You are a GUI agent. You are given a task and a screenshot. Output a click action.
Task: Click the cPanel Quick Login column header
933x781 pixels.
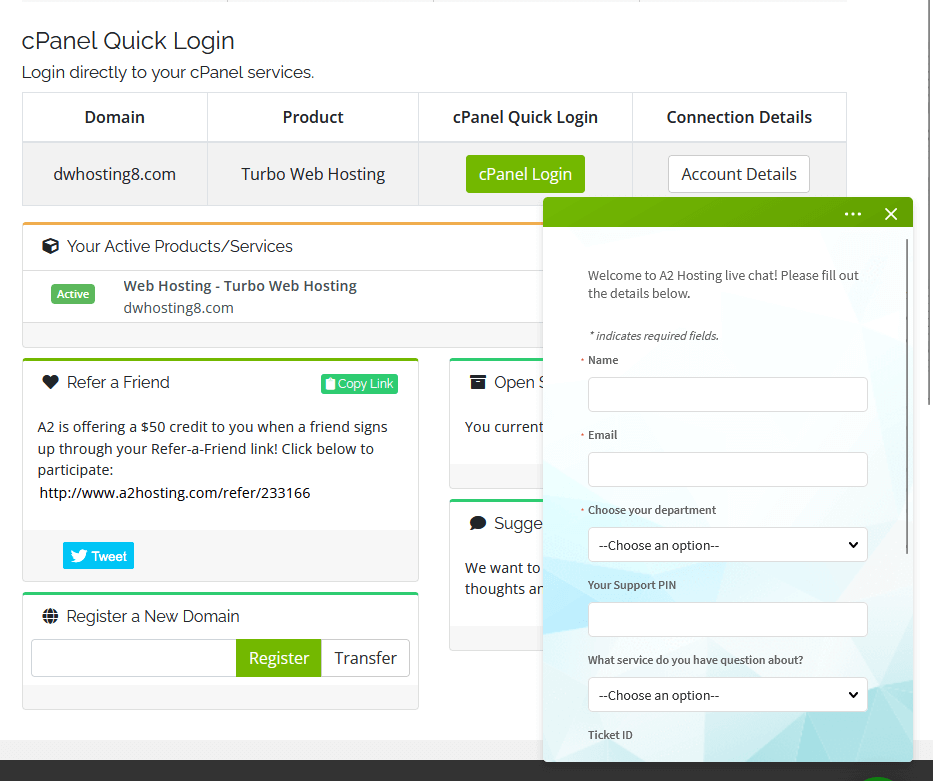click(x=525, y=117)
